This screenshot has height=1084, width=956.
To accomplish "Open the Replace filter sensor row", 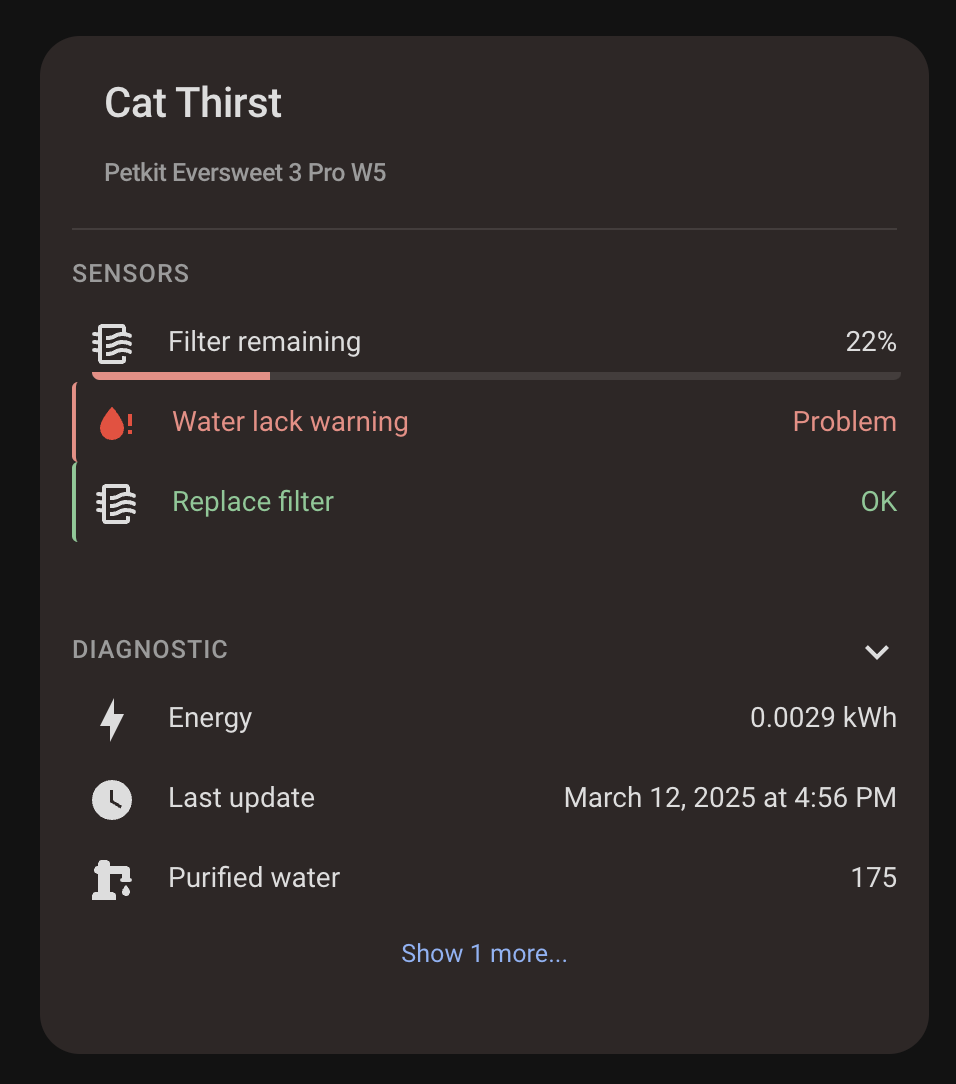I will coord(253,502).
